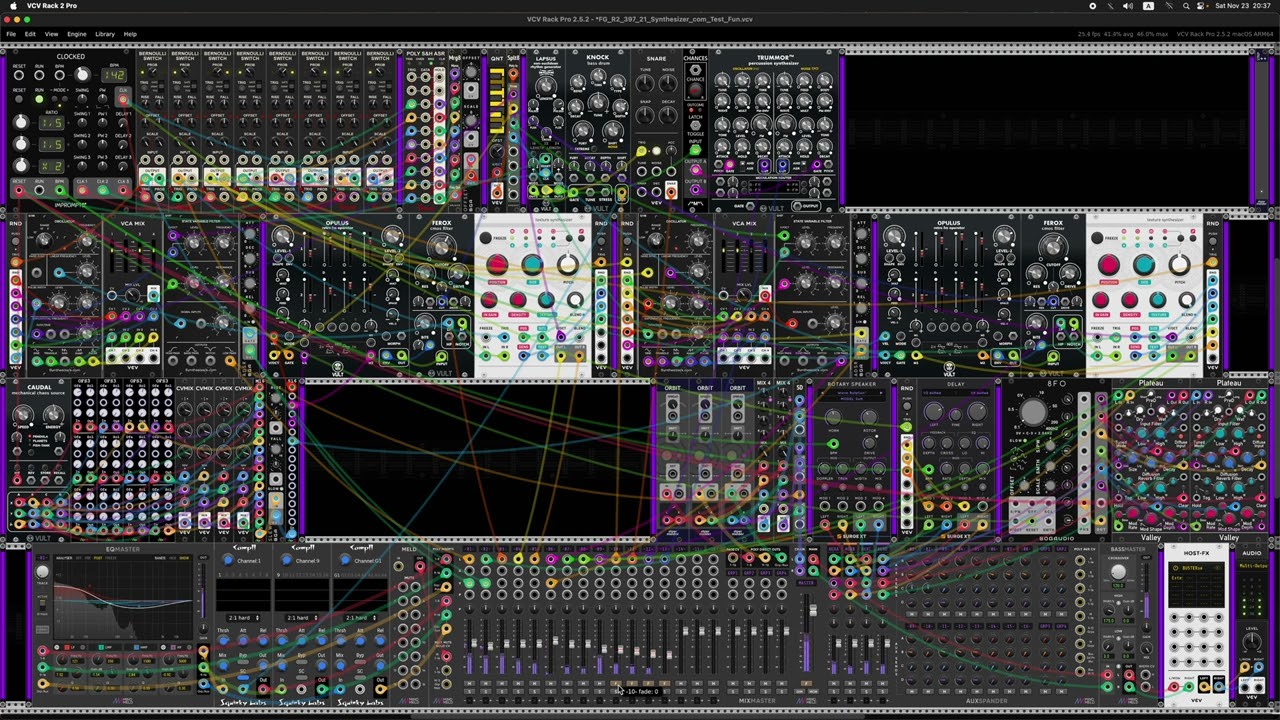The image size is (1280, 720).
Task: Open 2:1 hard ratio dropdown on Comp Channel:1
Action: tap(243, 618)
